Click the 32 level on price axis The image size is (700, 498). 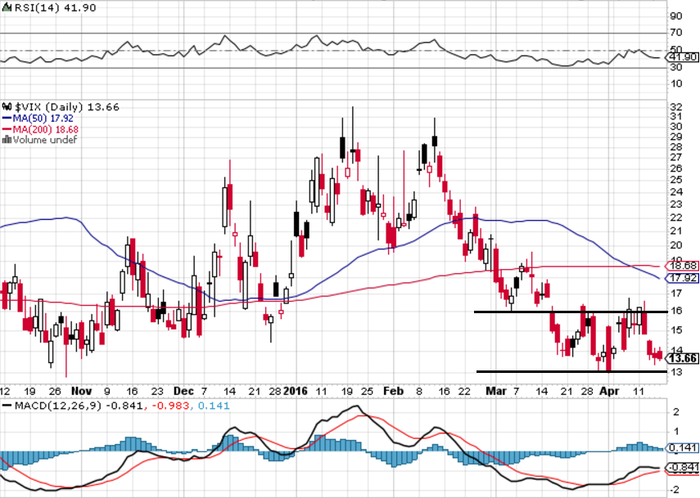[x=676, y=107]
